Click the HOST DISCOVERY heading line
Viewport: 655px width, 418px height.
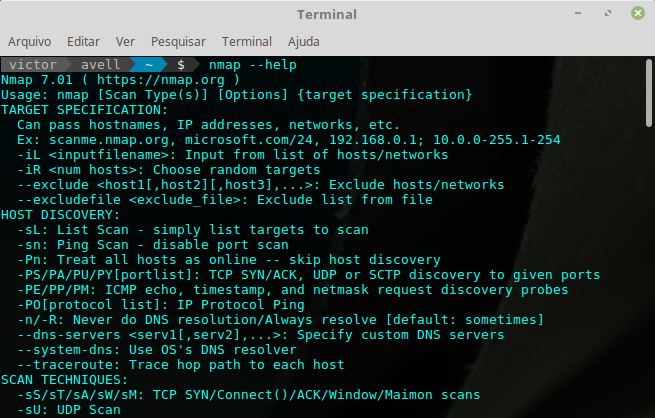(x=61, y=215)
